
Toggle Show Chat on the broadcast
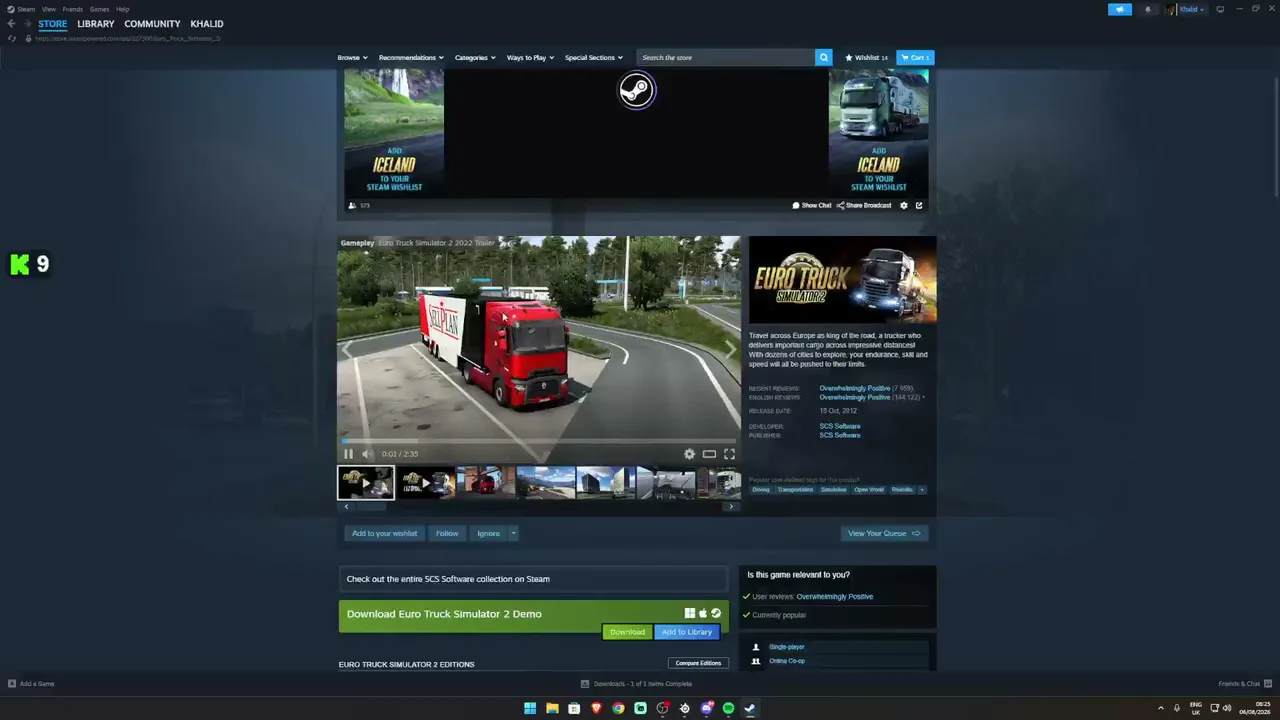[812, 205]
